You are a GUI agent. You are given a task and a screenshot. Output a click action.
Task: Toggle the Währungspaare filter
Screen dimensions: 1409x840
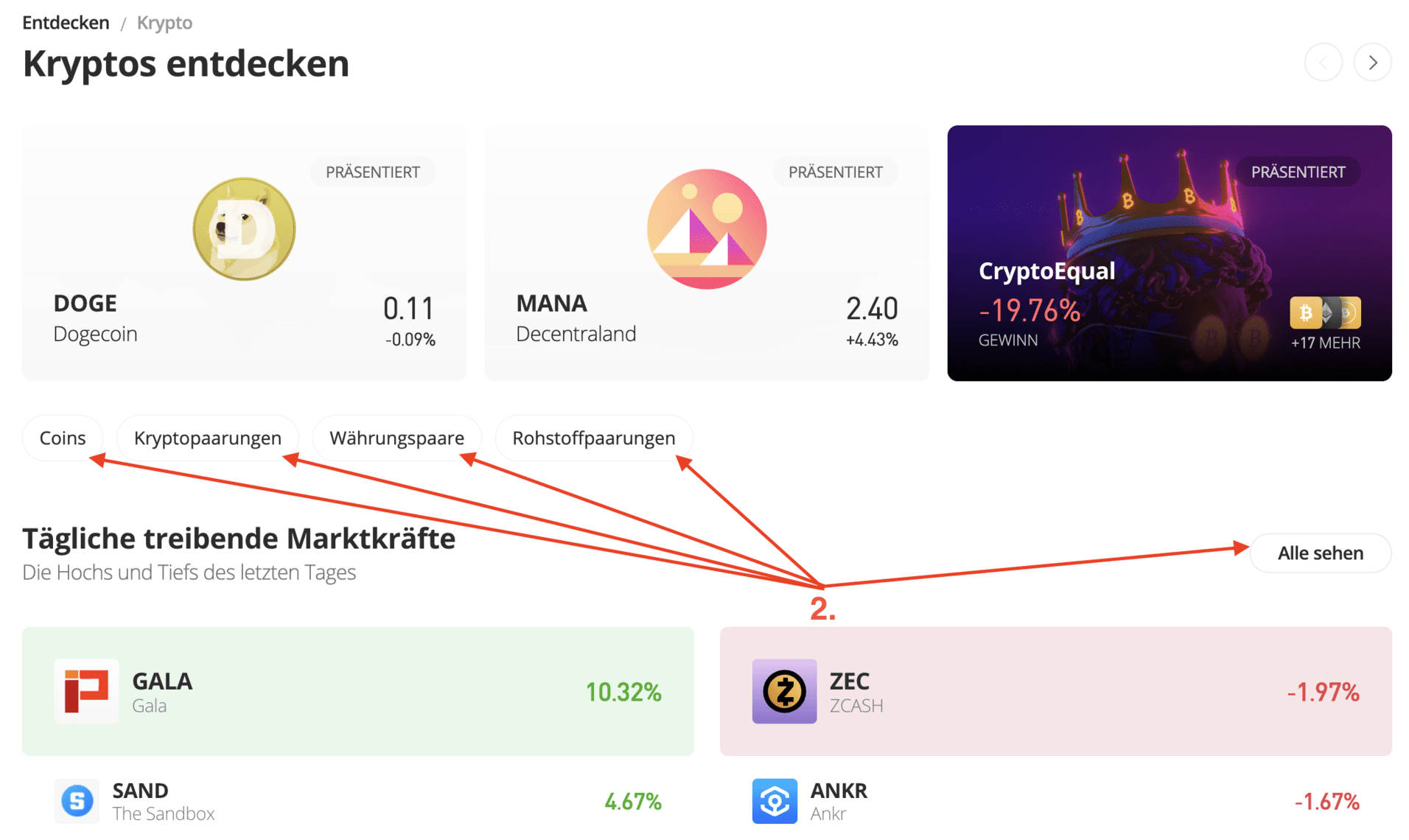tap(396, 438)
